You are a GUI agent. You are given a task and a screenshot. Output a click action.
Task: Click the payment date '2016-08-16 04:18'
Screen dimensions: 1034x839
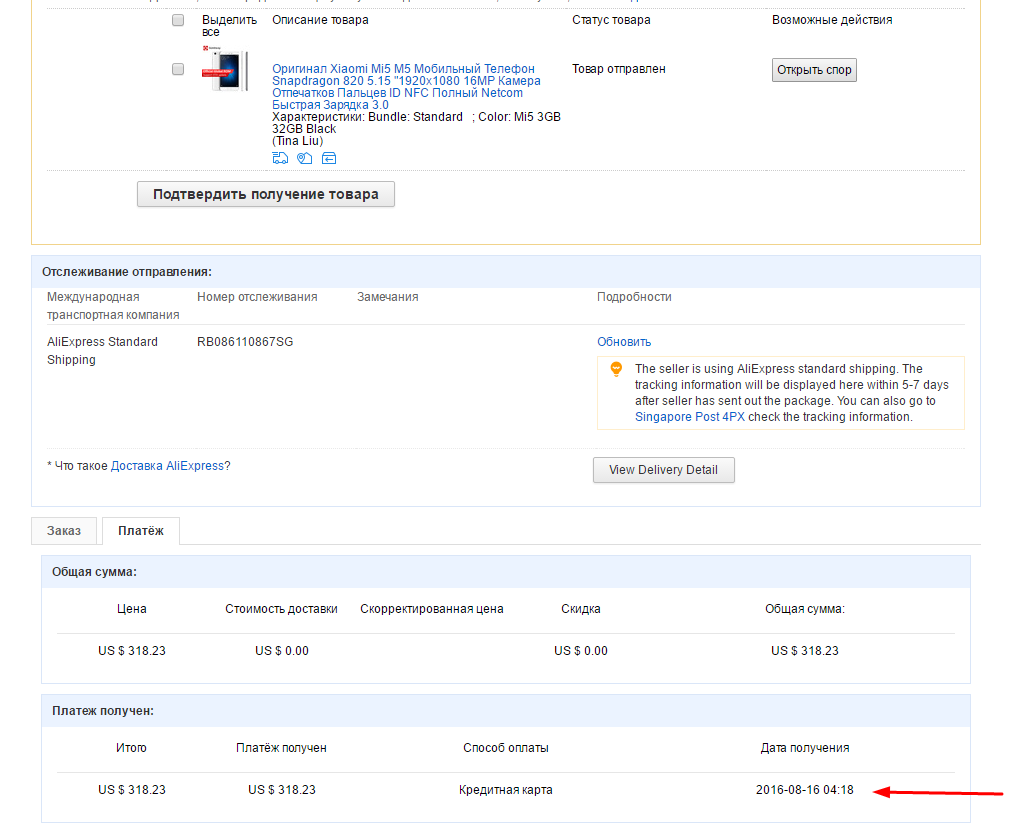805,790
